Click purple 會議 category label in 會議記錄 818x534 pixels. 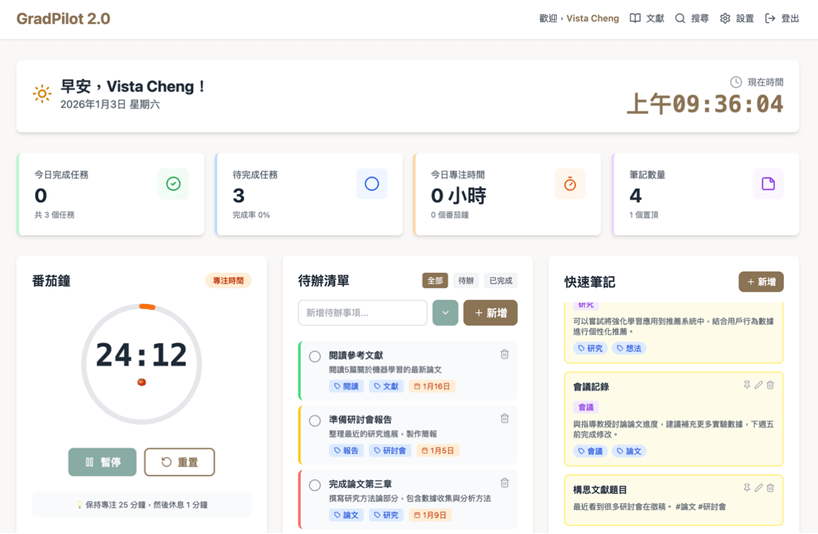click(x=586, y=407)
